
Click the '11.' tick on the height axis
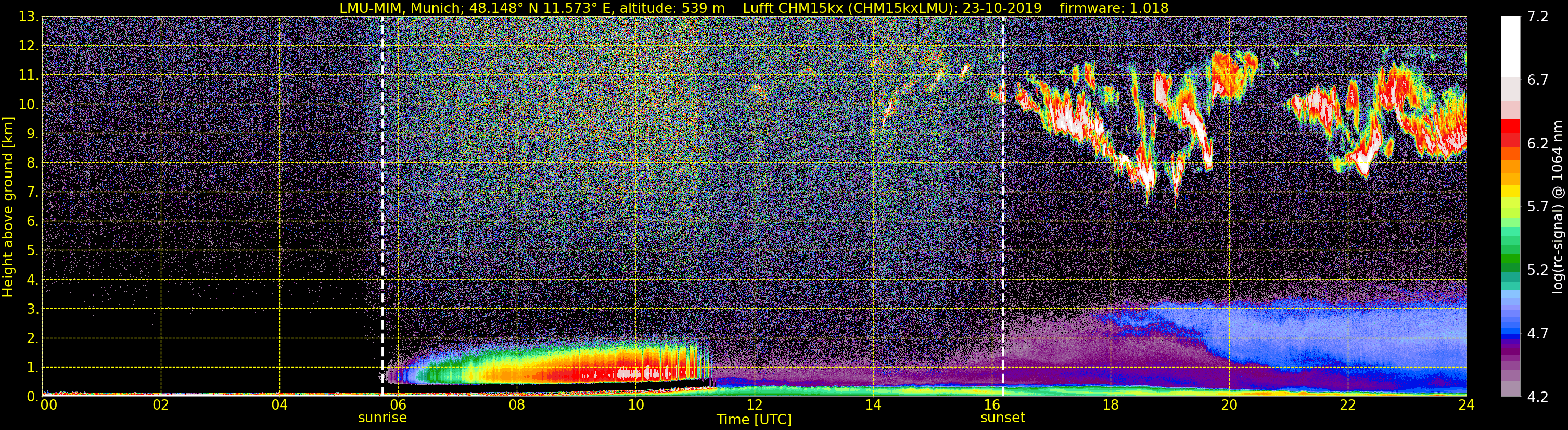[x=28, y=75]
